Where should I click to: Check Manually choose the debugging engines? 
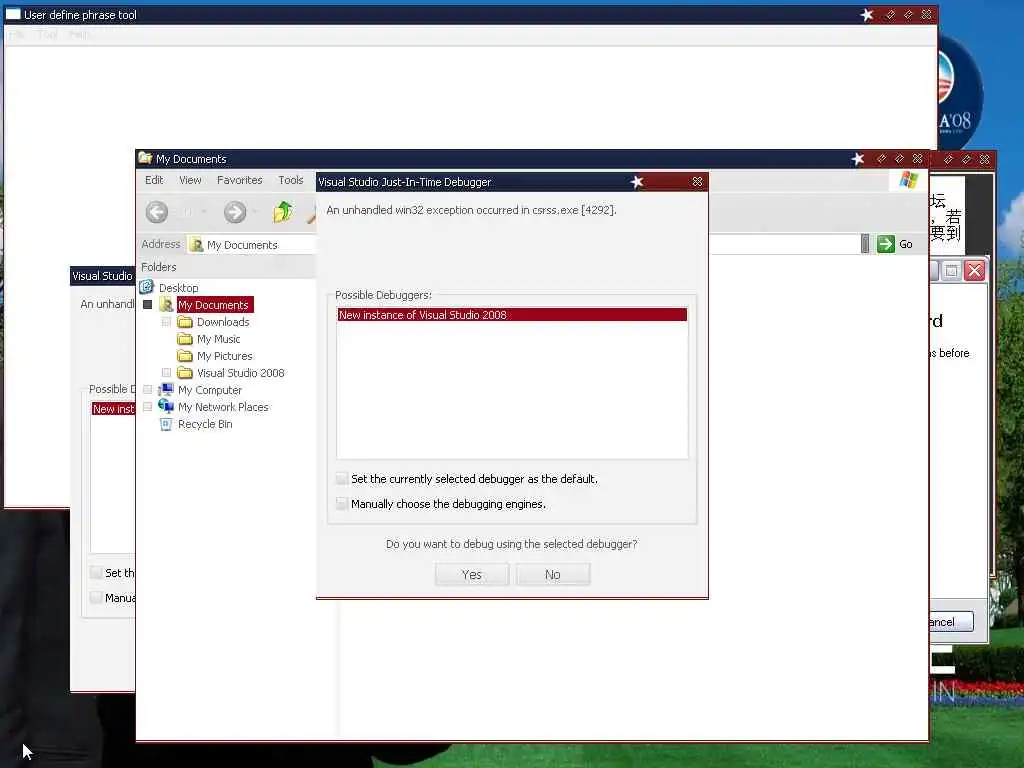342,504
